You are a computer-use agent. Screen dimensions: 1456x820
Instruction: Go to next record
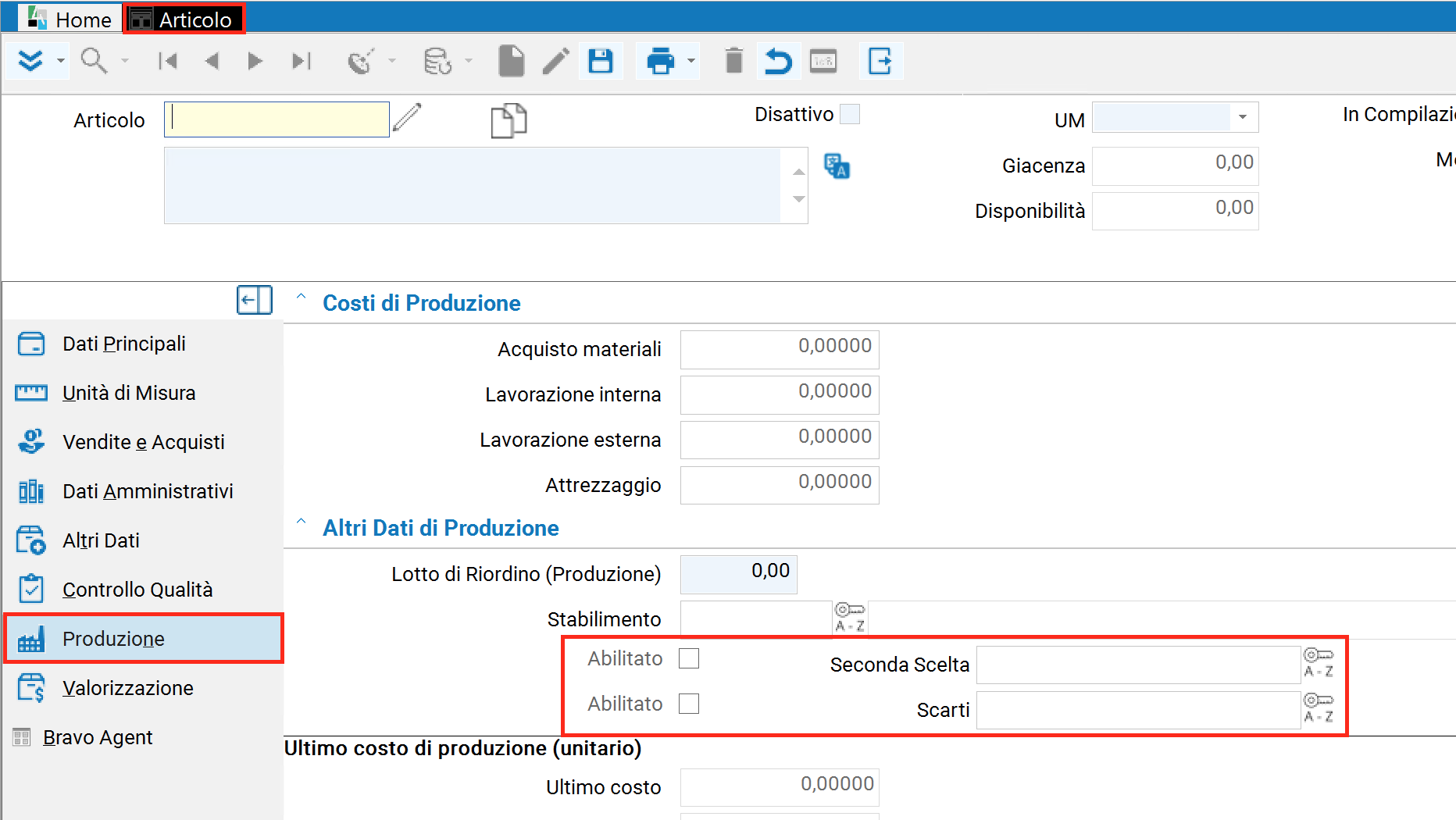tap(255, 61)
